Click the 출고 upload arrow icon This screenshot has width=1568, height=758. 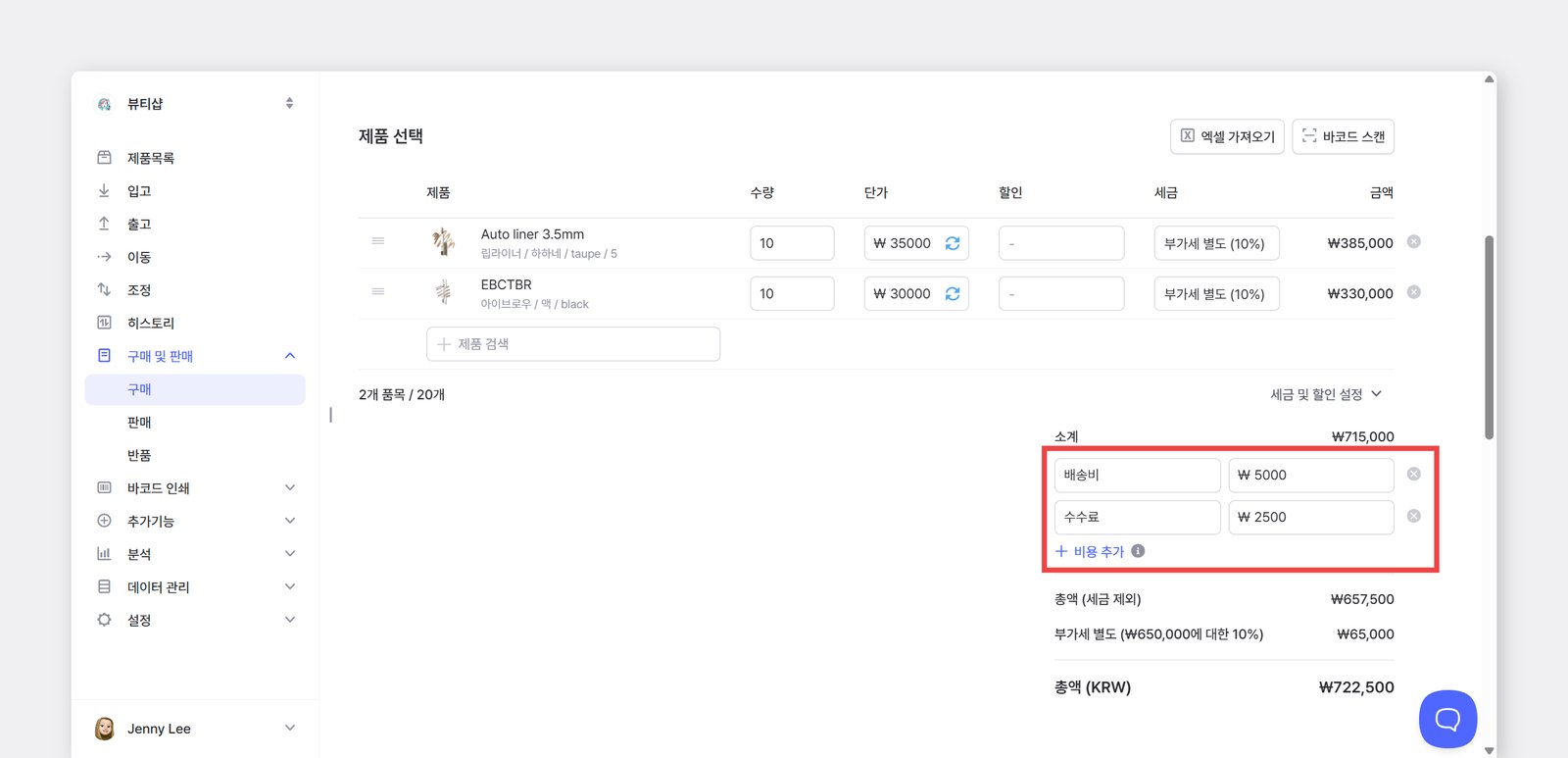(104, 224)
